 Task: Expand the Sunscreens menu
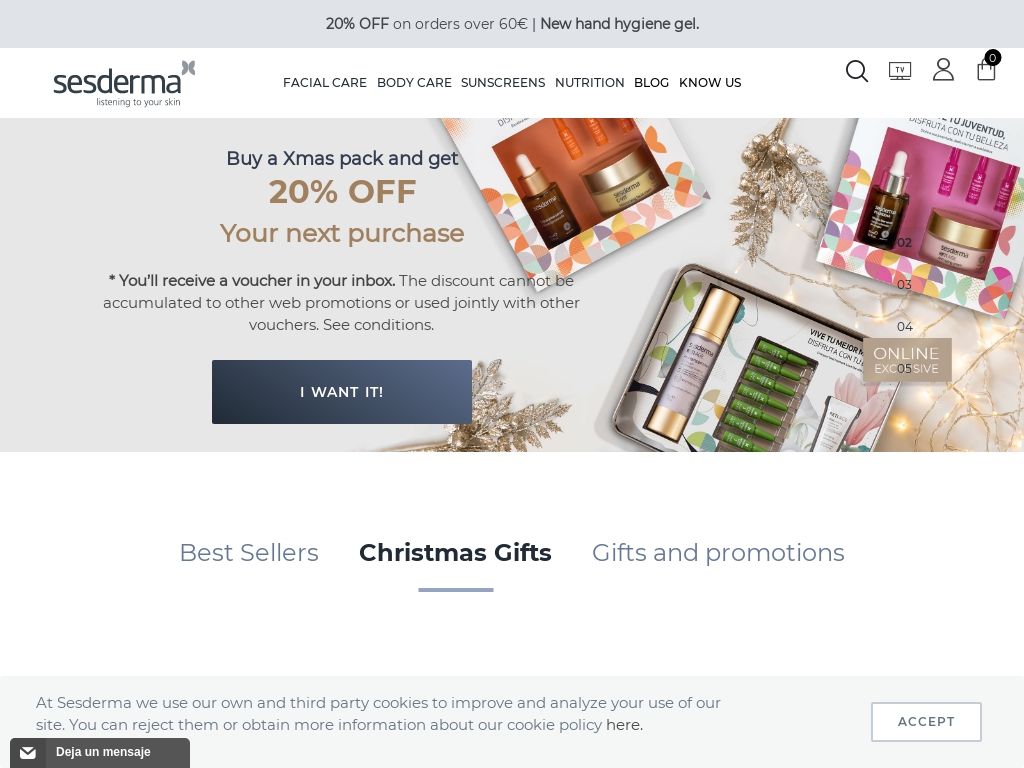(x=503, y=83)
